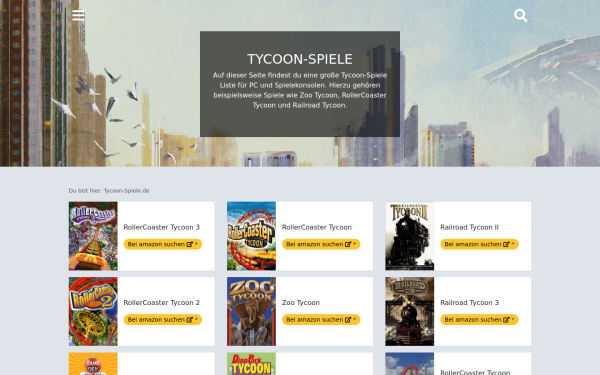600x375 pixels.
Task: Open the hamburger navigation menu
Action: 78,15
